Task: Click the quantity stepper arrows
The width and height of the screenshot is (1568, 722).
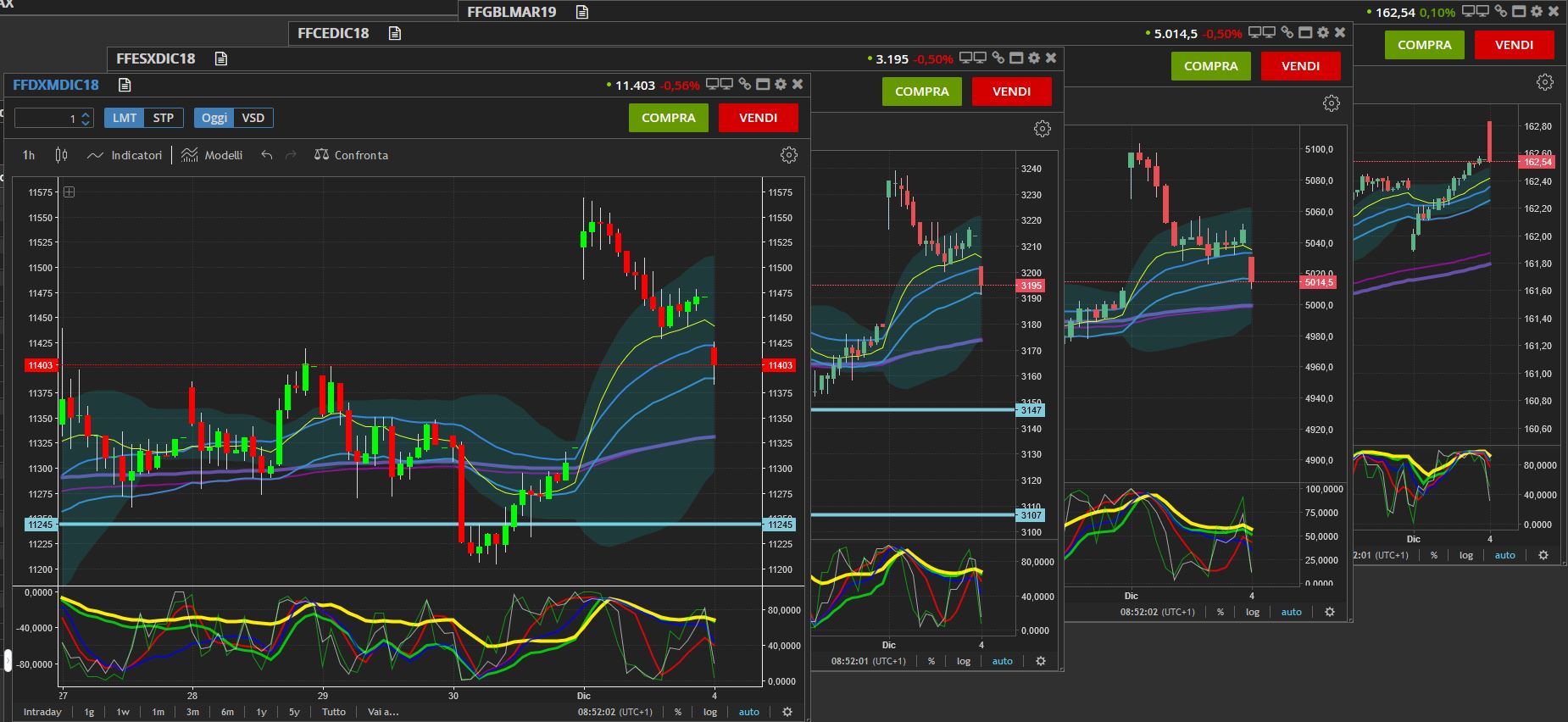Action: click(86, 119)
